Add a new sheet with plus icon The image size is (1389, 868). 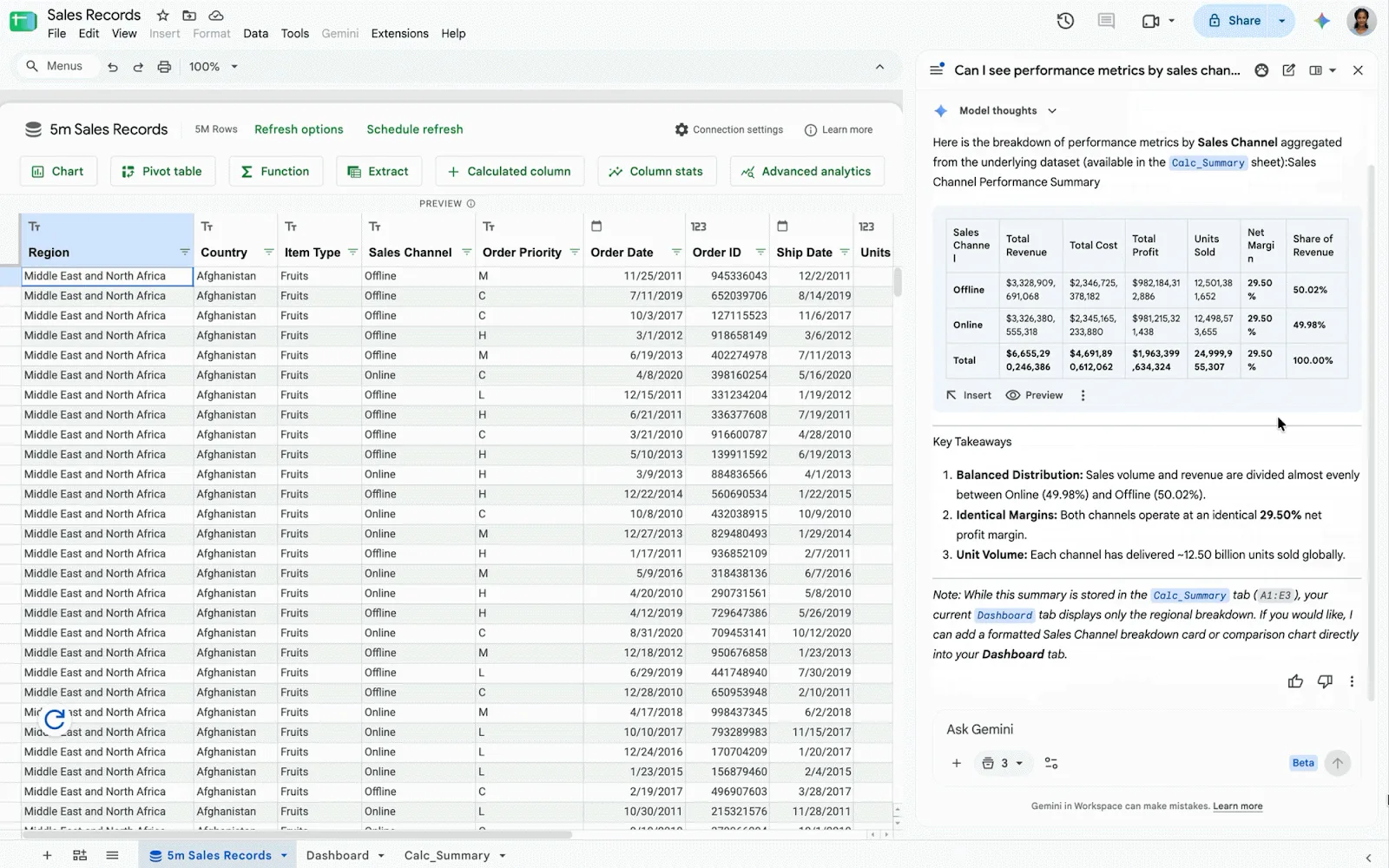[47, 855]
